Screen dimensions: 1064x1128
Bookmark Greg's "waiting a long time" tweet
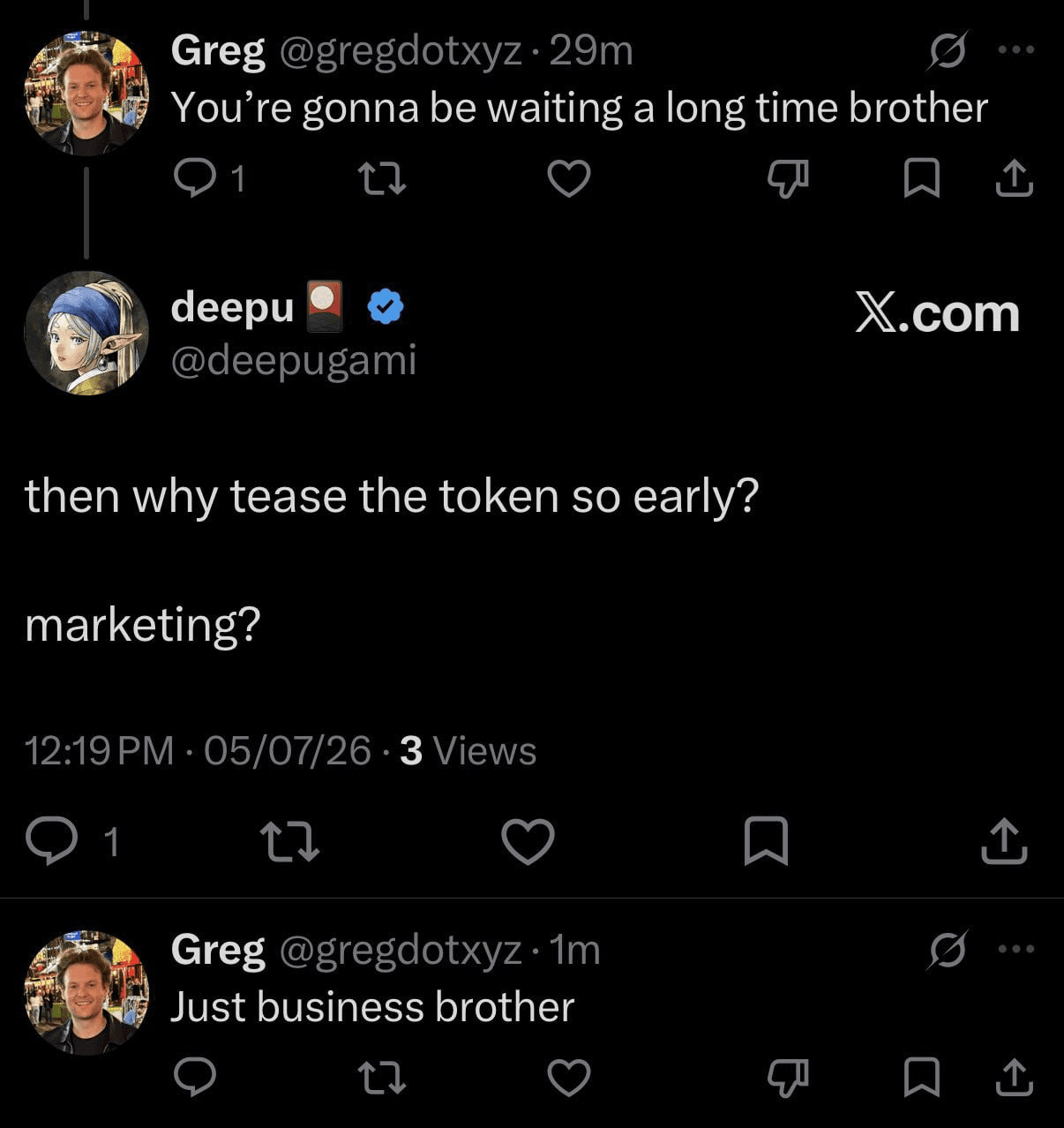[x=922, y=178]
